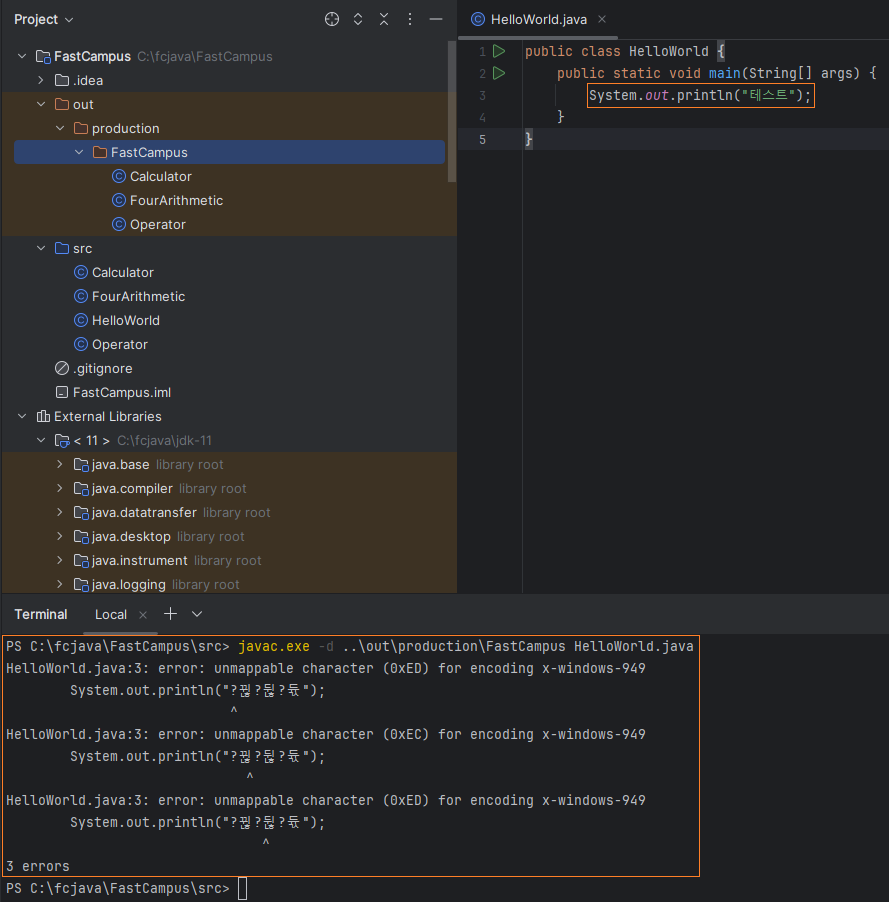Close the HelloWorld.java editor tab
The height and width of the screenshot is (902, 889).
[602, 19]
